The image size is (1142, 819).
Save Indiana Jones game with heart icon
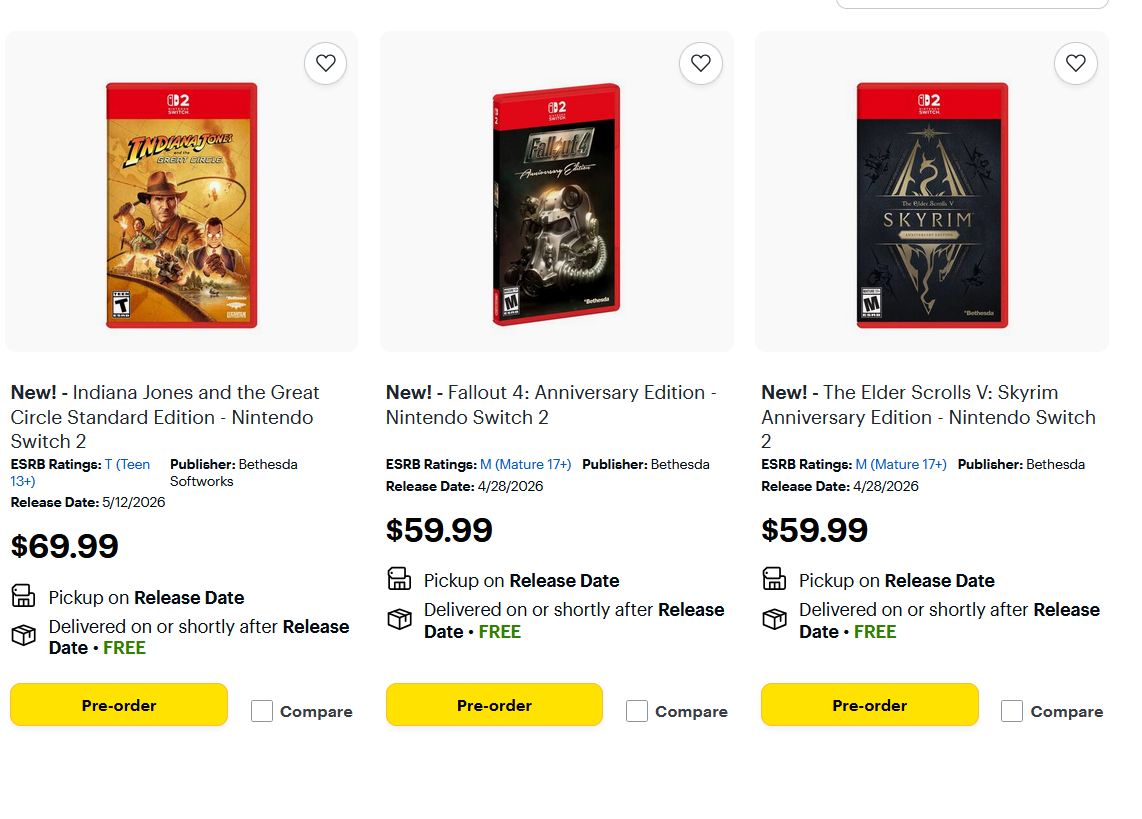click(325, 63)
